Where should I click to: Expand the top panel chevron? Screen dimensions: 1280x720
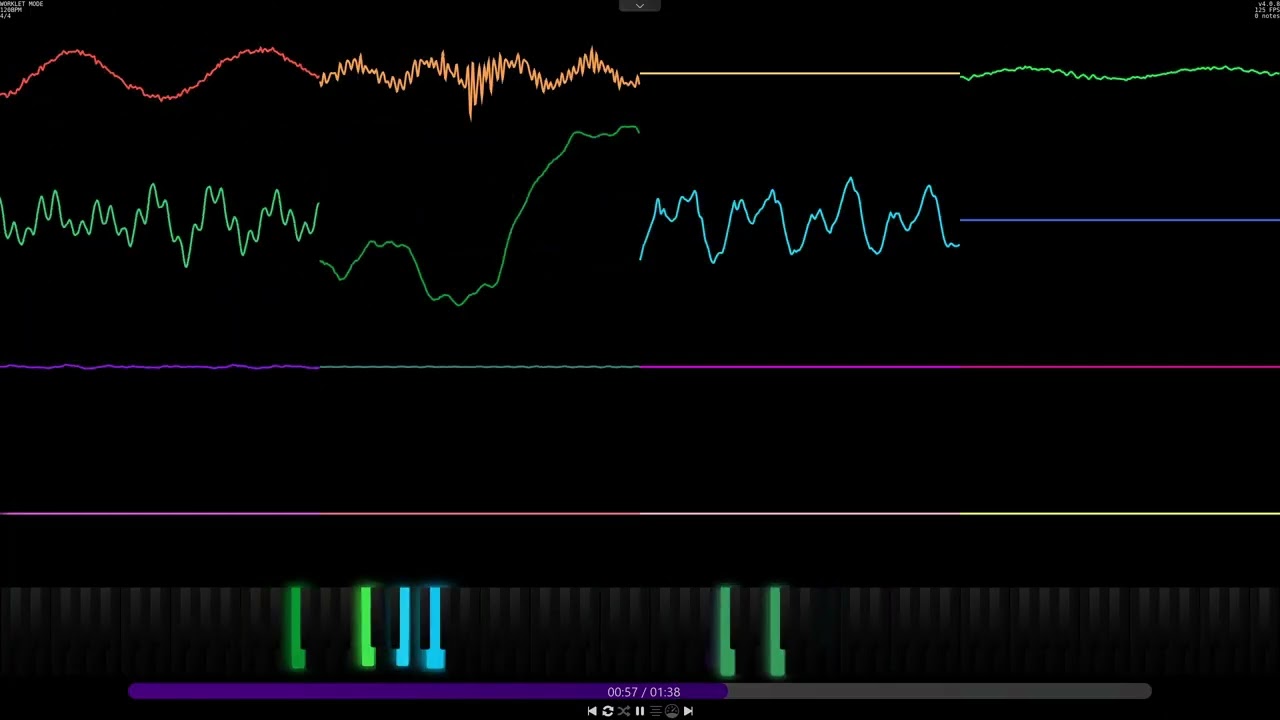639,6
